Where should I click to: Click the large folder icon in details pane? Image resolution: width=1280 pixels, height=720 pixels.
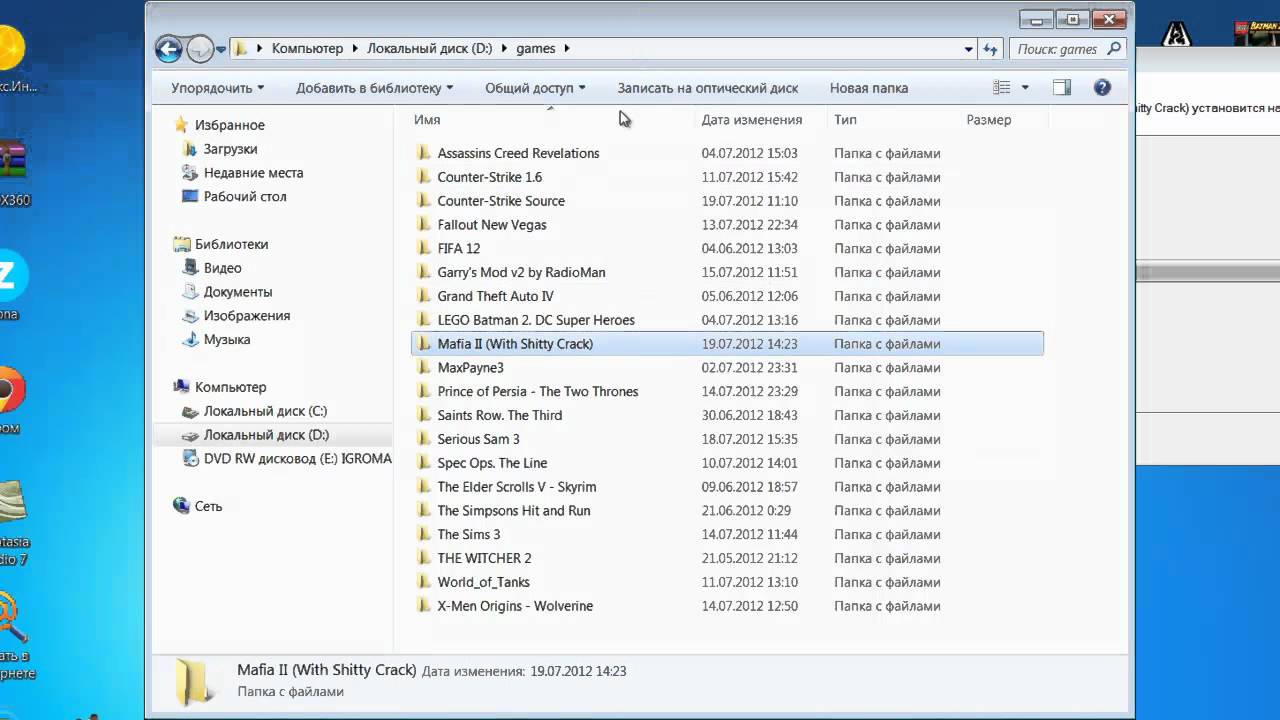click(194, 682)
